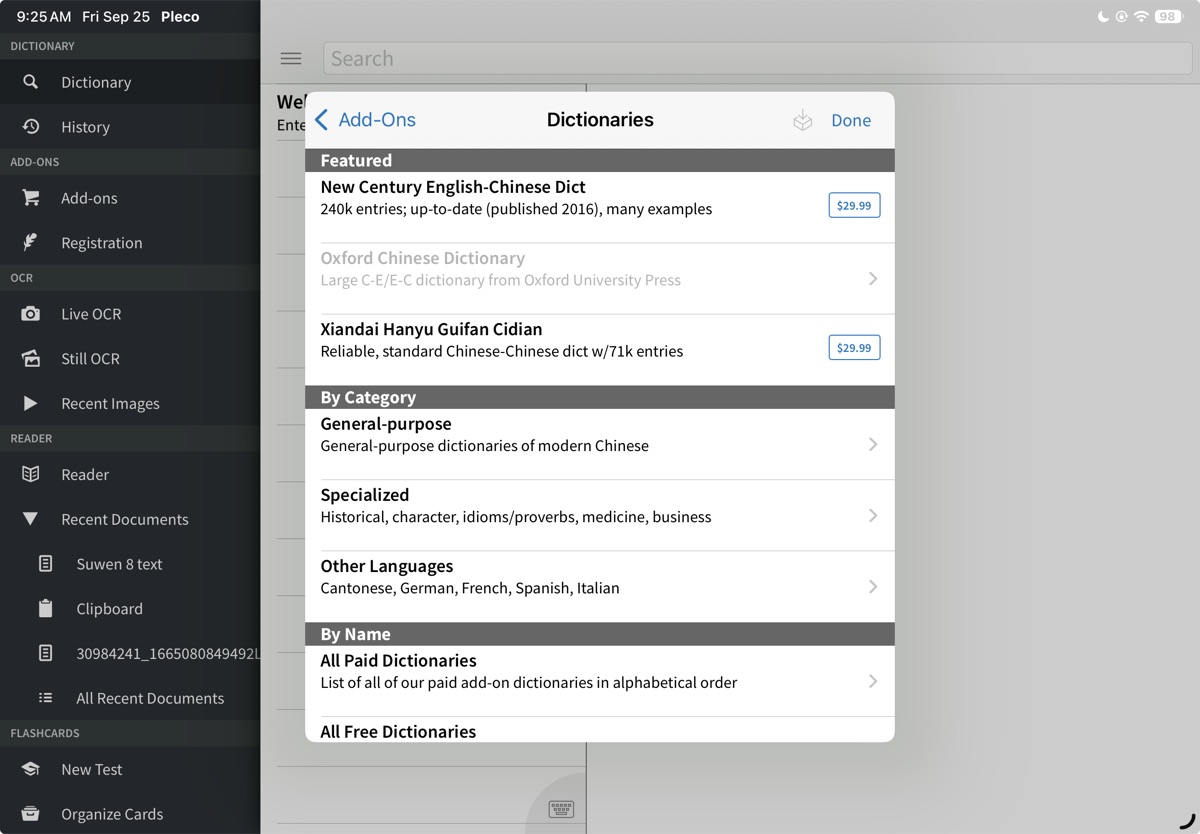This screenshot has width=1200, height=834.
Task: Collapse the Recent Documents triangle
Action: [31, 519]
